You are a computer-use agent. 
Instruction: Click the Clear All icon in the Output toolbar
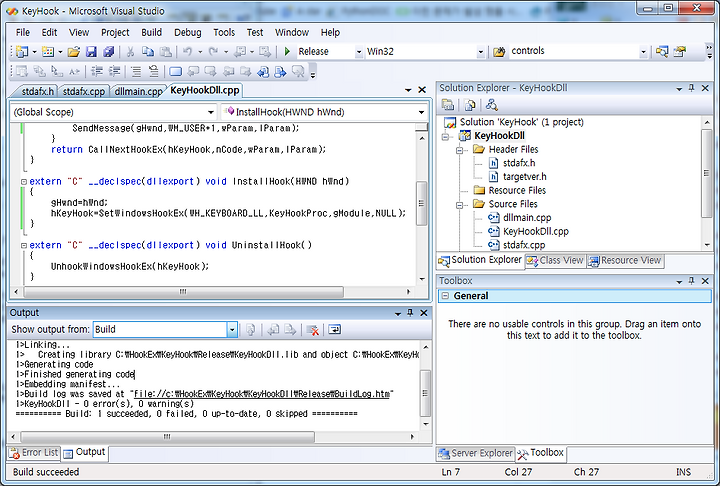click(x=313, y=329)
